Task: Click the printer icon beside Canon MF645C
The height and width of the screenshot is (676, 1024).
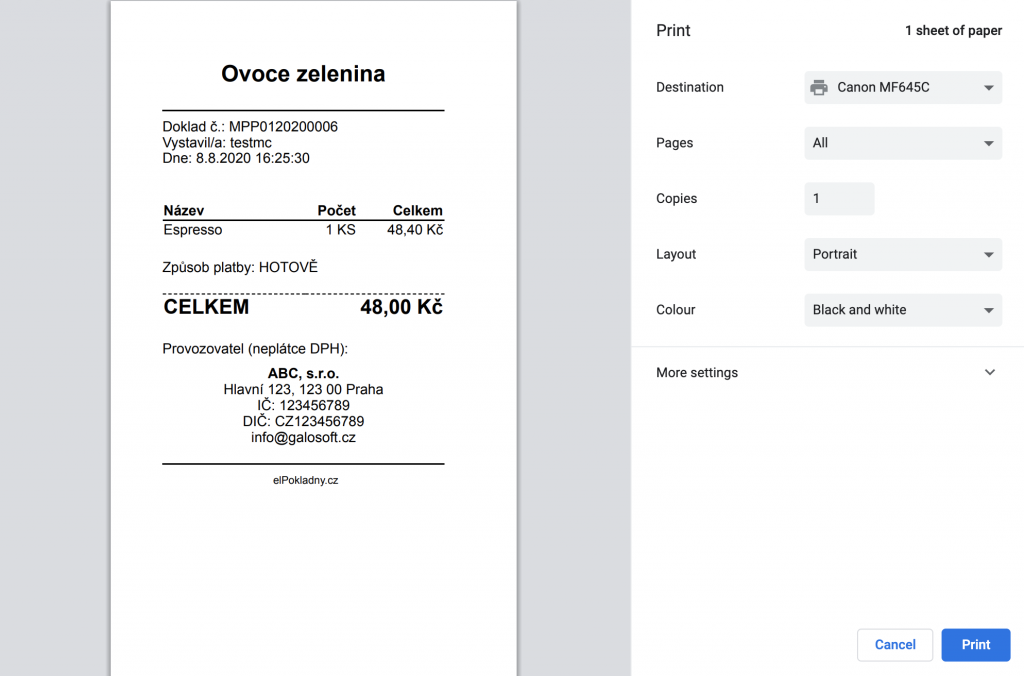Action: (819, 88)
